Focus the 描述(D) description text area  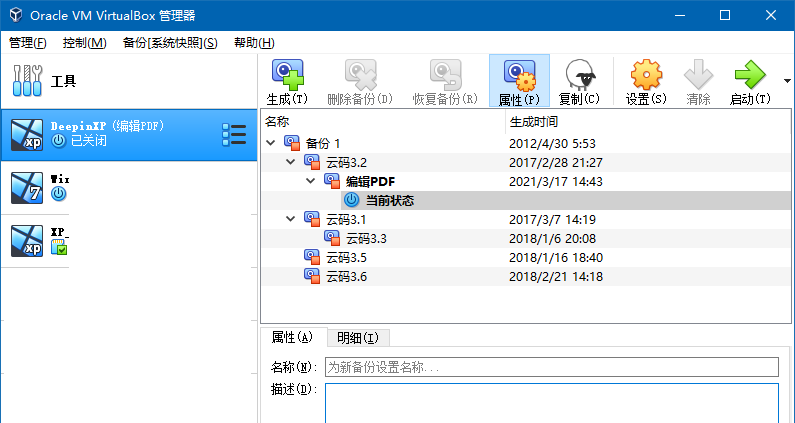click(x=552, y=403)
